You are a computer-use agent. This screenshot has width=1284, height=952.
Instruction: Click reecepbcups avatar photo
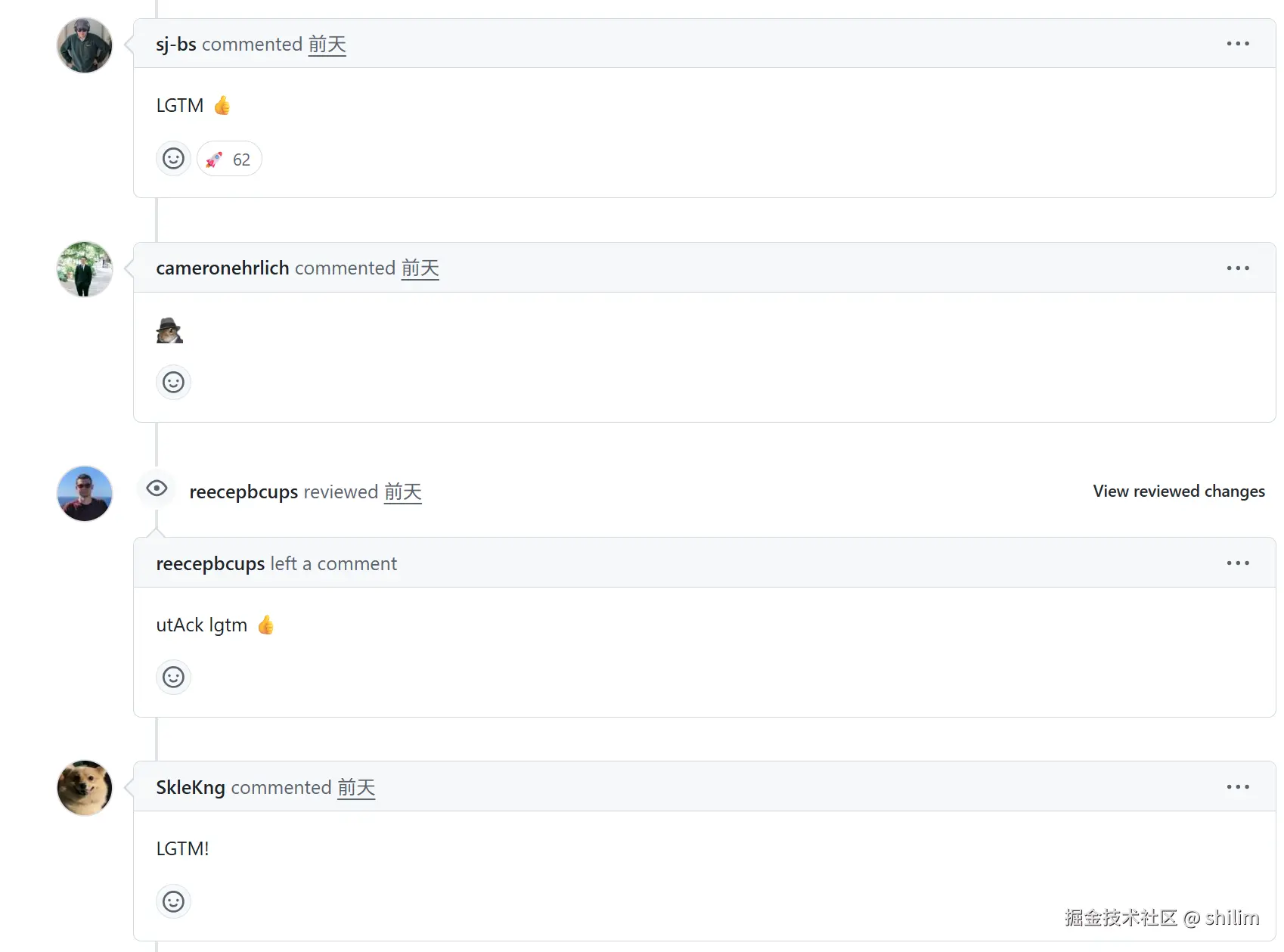coord(85,494)
